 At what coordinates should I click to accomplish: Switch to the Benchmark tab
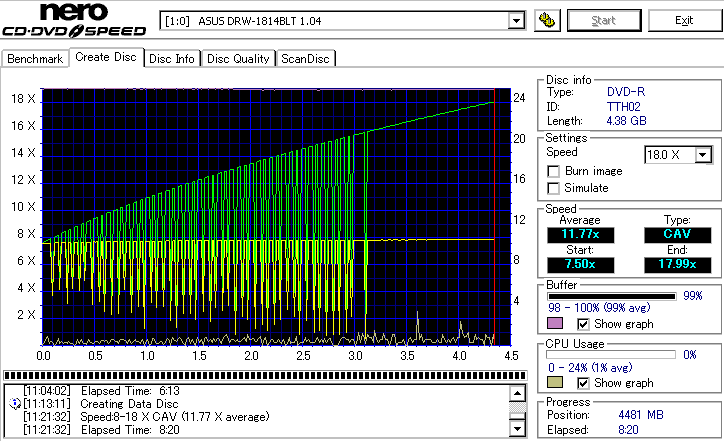coord(35,59)
